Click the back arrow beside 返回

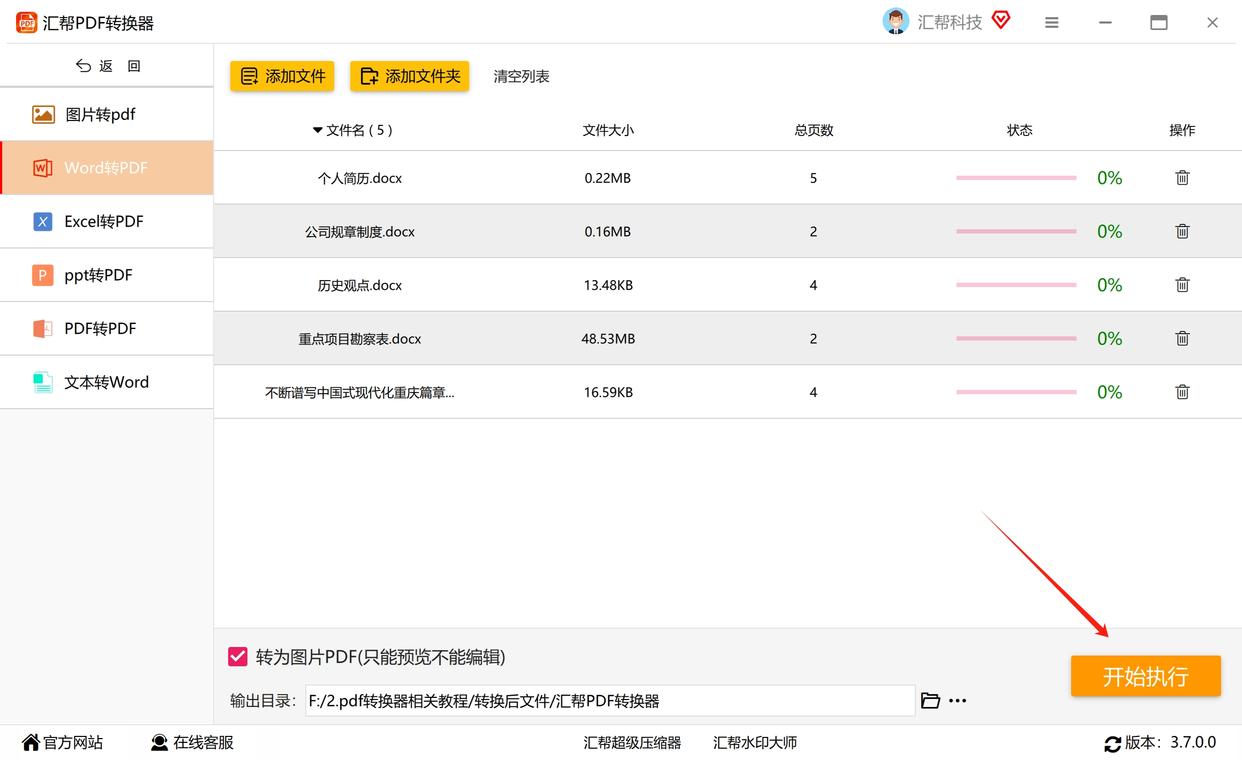click(x=84, y=65)
